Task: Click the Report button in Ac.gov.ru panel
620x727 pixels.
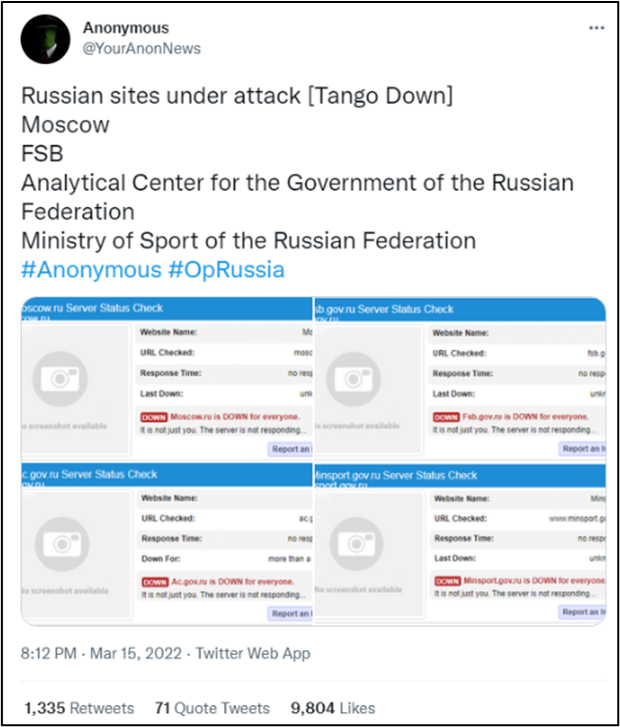Action: (x=290, y=613)
